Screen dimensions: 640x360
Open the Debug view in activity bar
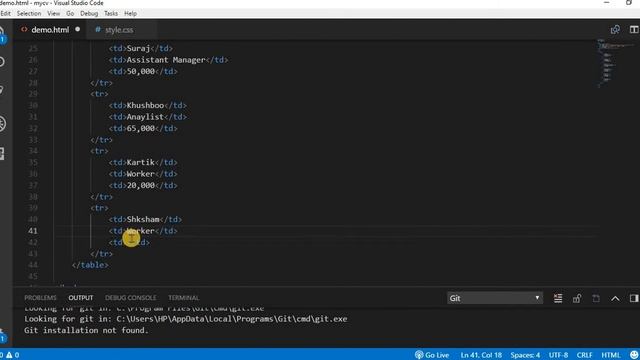tap(2, 123)
